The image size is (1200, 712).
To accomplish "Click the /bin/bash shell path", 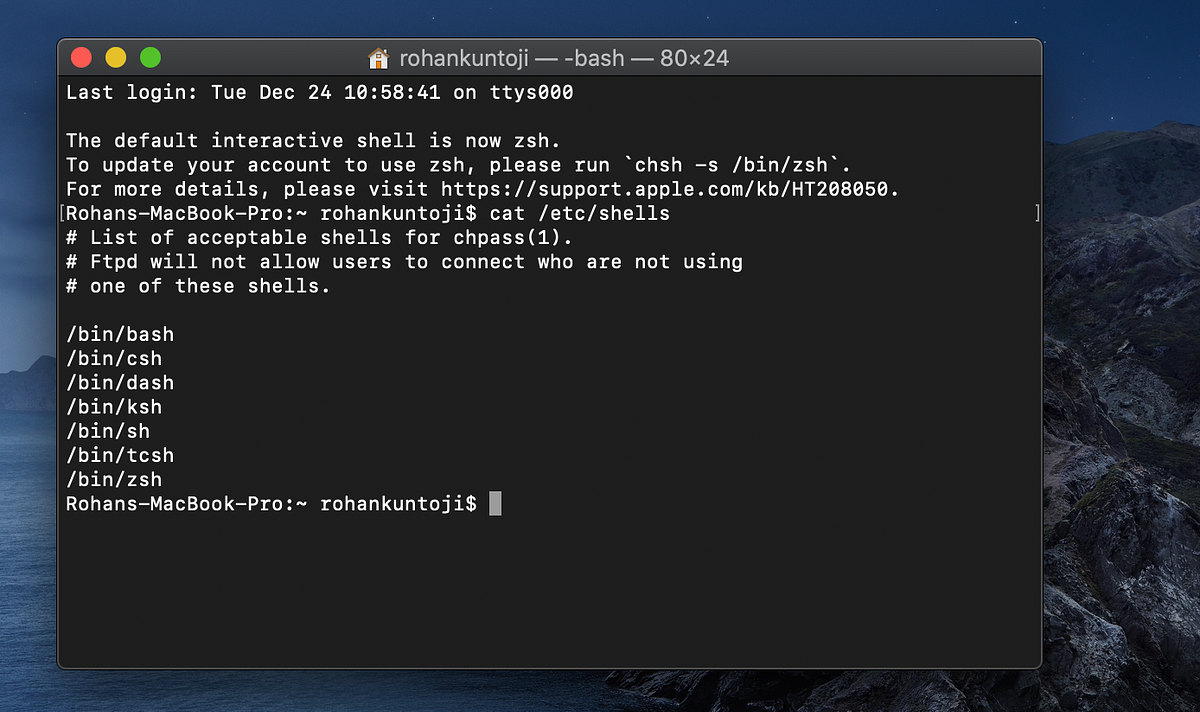I will tap(118, 334).
